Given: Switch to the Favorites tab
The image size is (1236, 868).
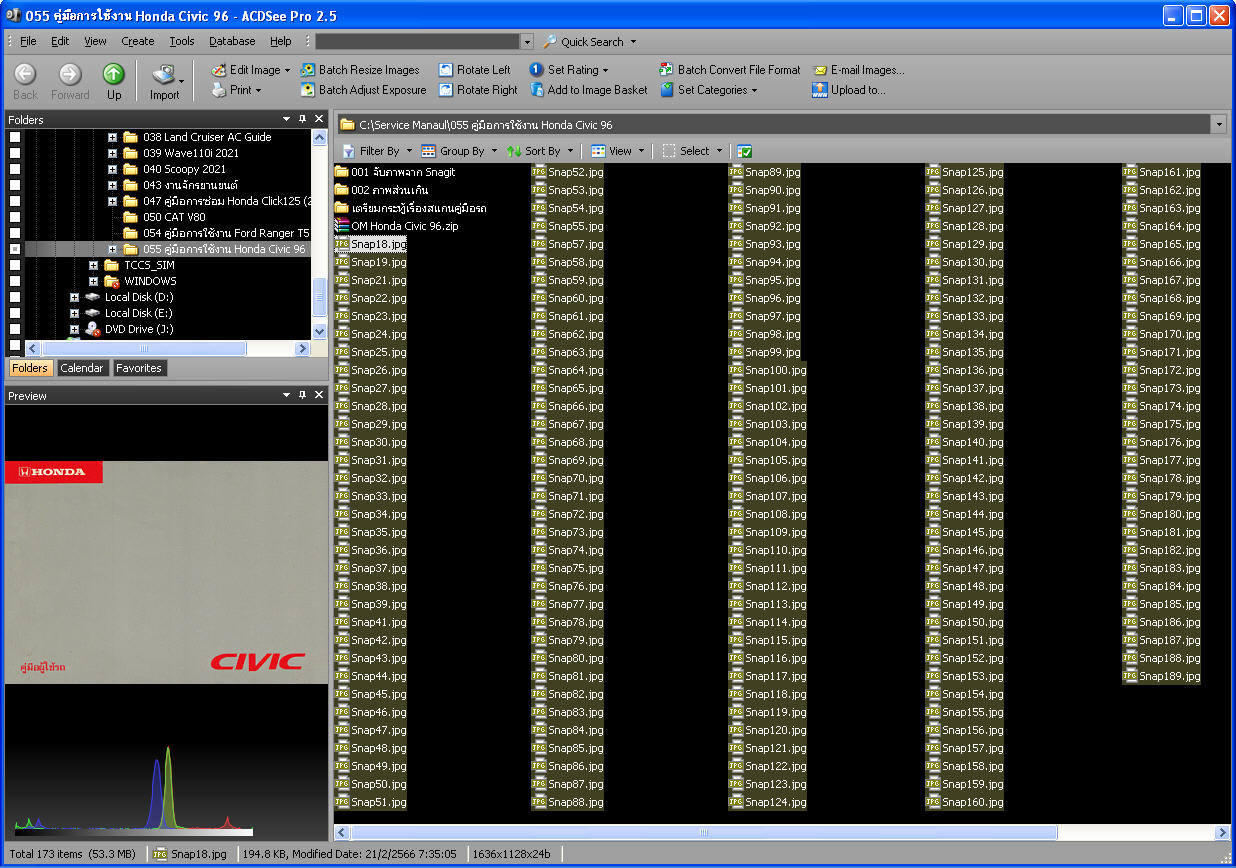Looking at the screenshot, I should tap(139, 368).
